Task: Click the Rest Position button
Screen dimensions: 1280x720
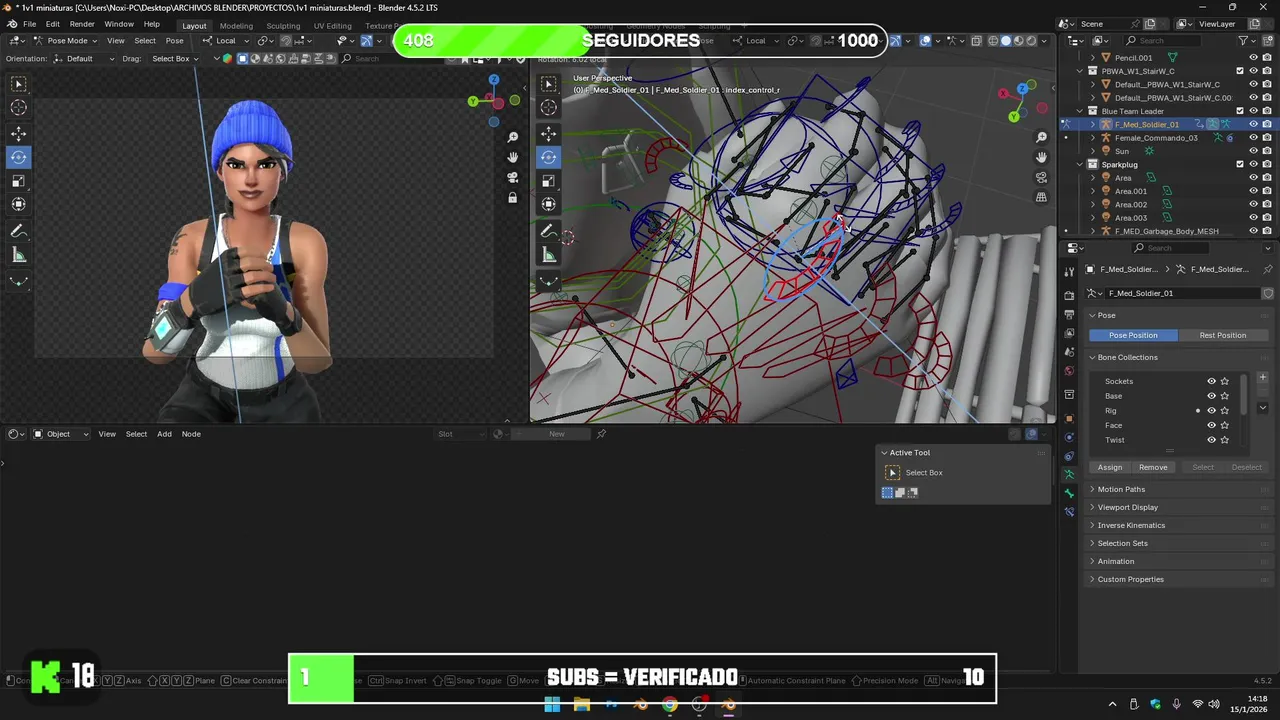Action: (1222, 335)
